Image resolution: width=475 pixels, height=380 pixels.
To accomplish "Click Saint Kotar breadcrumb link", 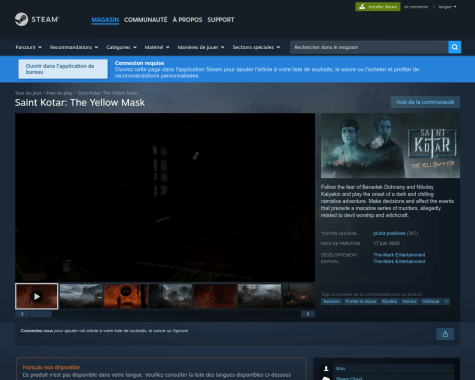I will tap(107, 93).
